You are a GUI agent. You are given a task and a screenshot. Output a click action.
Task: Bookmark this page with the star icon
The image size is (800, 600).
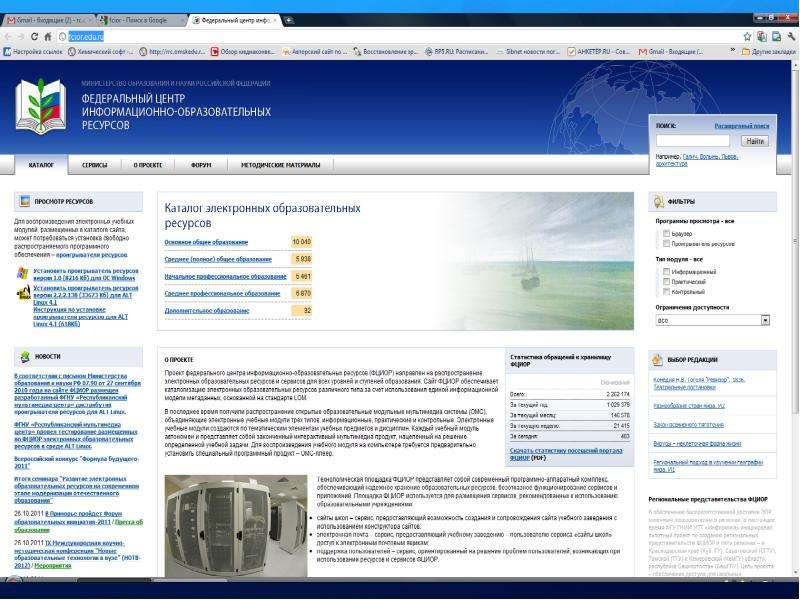pyautogui.click(x=747, y=37)
